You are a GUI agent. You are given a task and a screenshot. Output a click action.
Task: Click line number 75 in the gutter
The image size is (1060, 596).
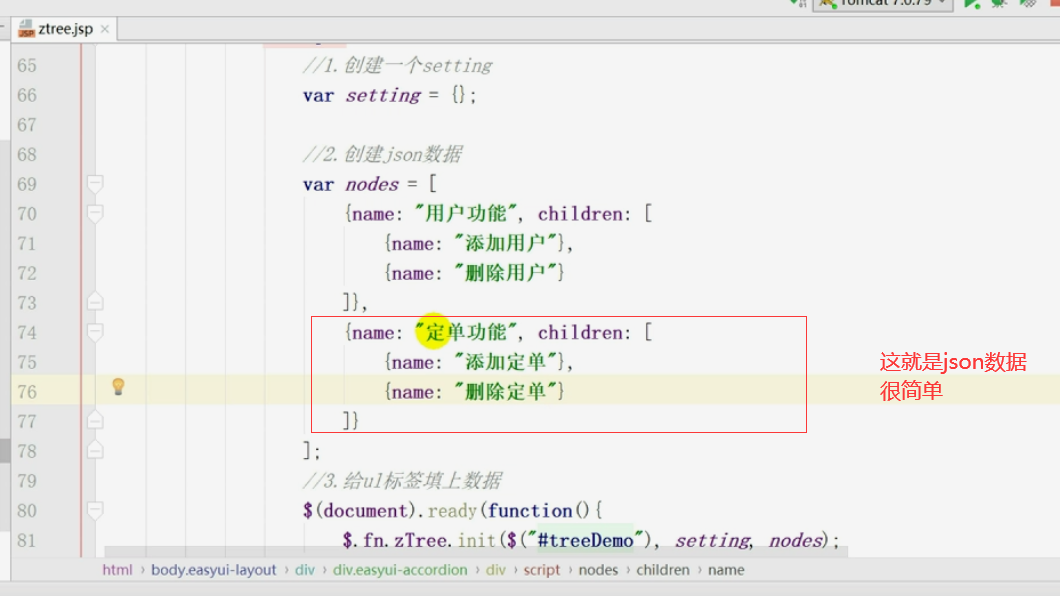pos(27,362)
